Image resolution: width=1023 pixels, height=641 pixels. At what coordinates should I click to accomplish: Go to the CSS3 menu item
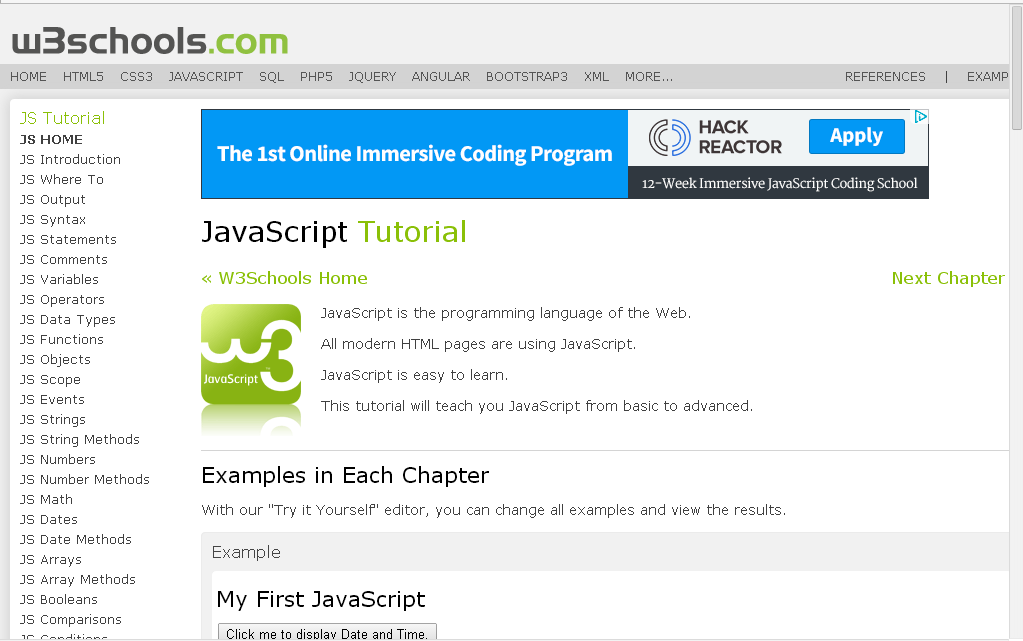point(136,76)
